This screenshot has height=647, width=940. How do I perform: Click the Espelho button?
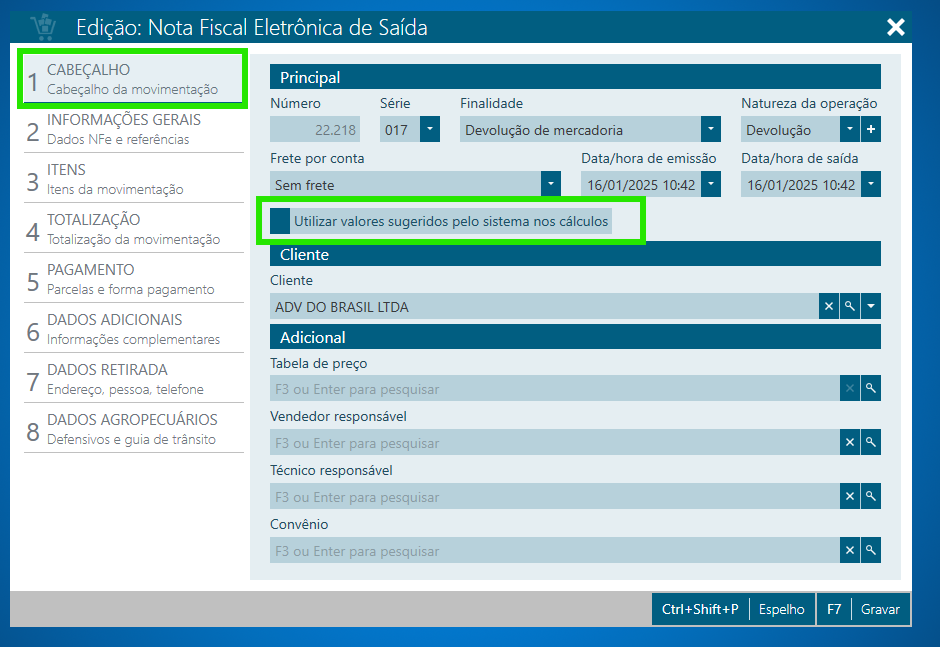click(781, 609)
